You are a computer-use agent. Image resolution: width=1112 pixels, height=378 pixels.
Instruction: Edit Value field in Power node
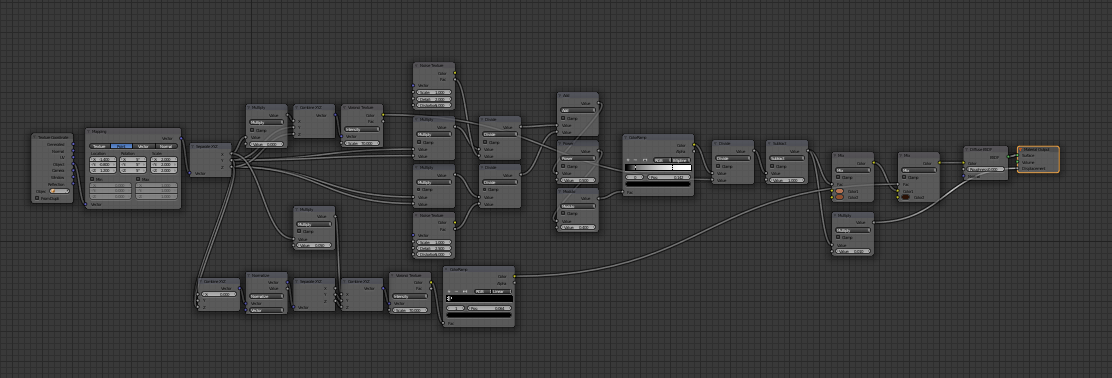click(x=578, y=180)
